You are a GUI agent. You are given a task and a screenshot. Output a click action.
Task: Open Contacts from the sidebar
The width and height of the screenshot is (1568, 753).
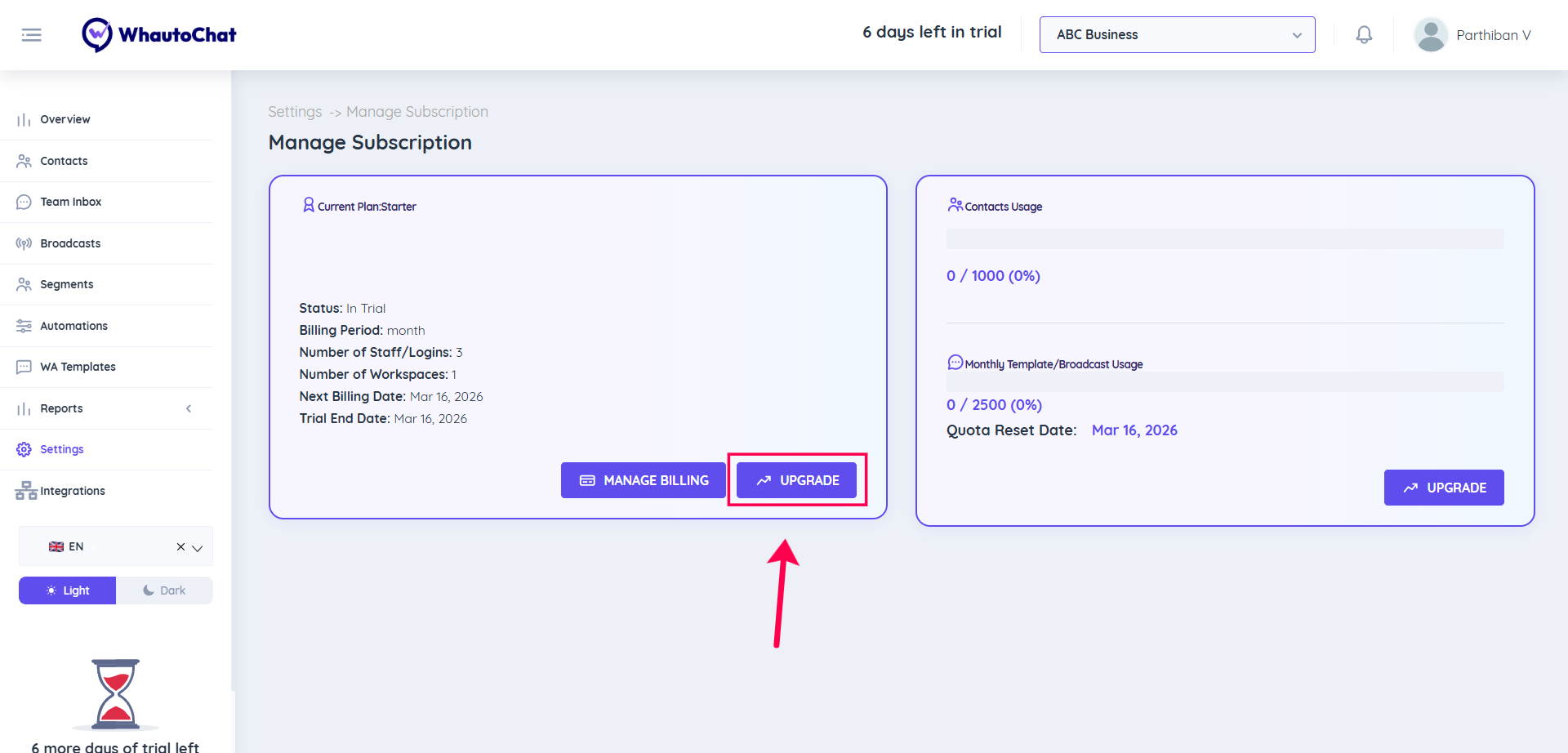point(64,161)
